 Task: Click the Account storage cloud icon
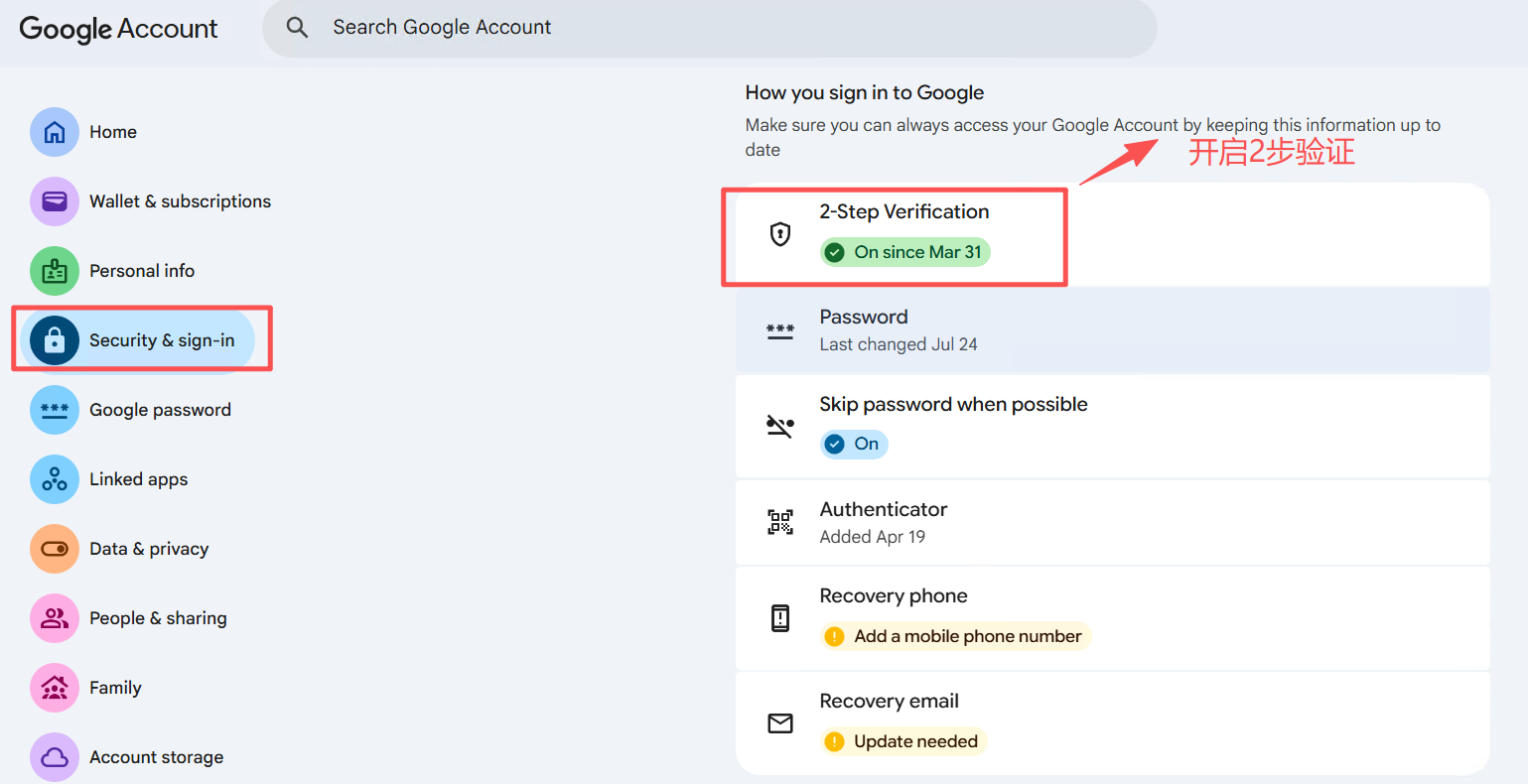coord(55,757)
